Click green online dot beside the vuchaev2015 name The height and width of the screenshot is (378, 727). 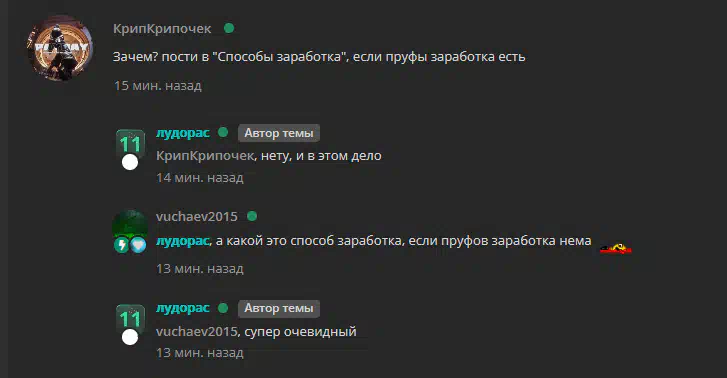coord(252,216)
